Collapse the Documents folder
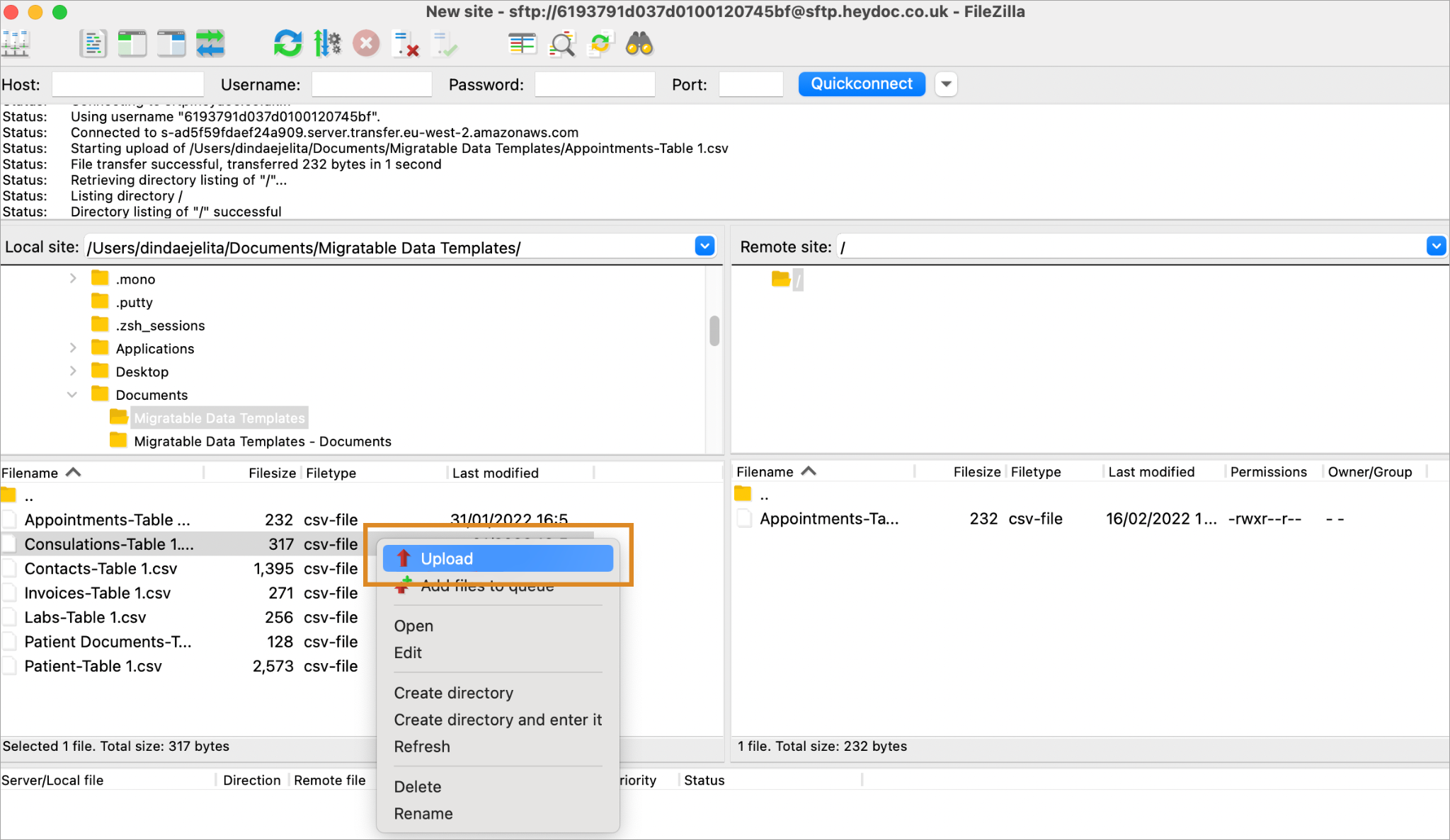 [x=72, y=395]
